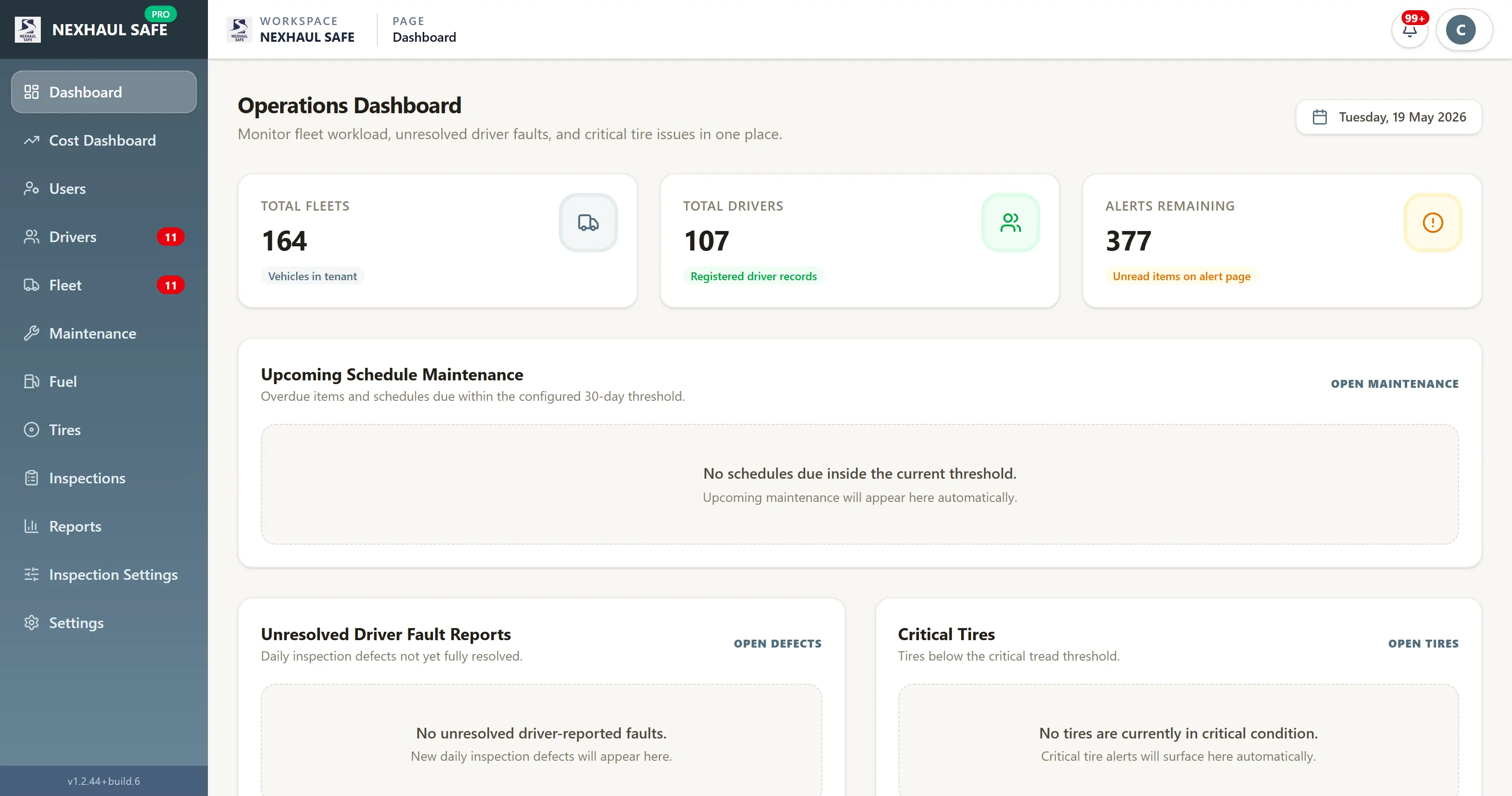Open the Maintenance section
The image size is (1512, 796).
tap(104, 333)
